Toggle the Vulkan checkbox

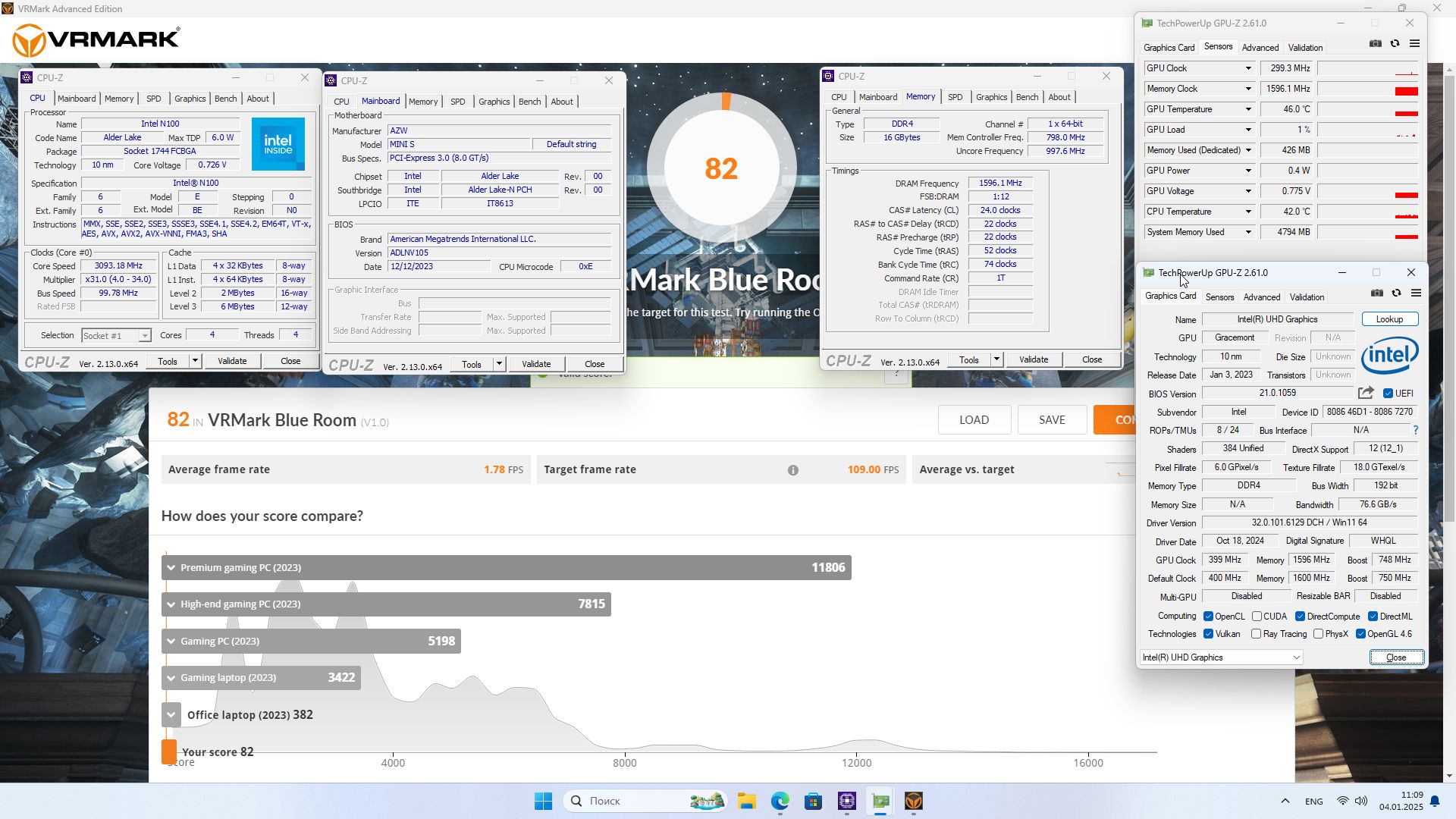point(1208,634)
